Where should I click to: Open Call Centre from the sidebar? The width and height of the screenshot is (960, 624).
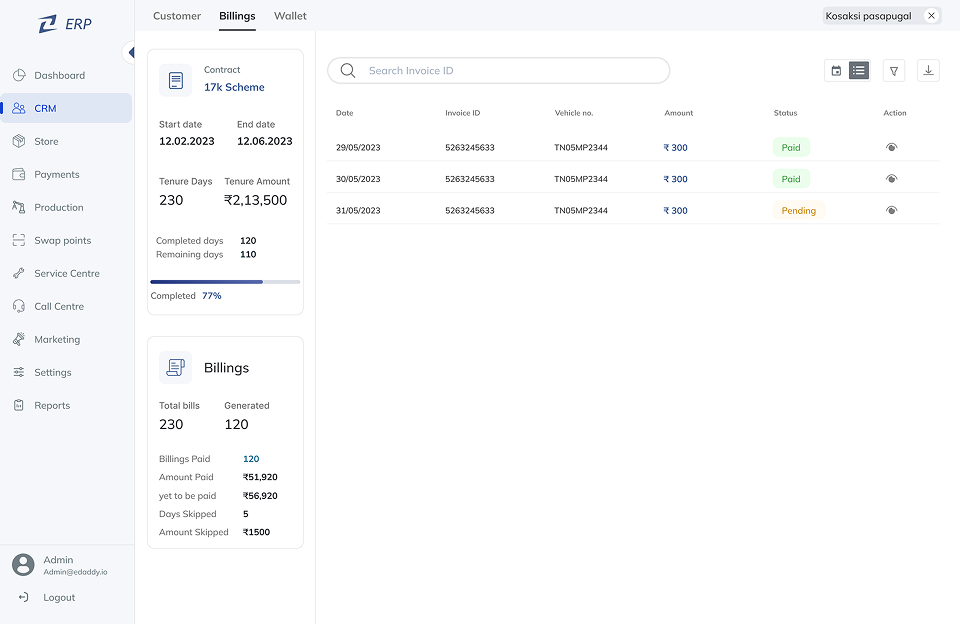[59, 306]
